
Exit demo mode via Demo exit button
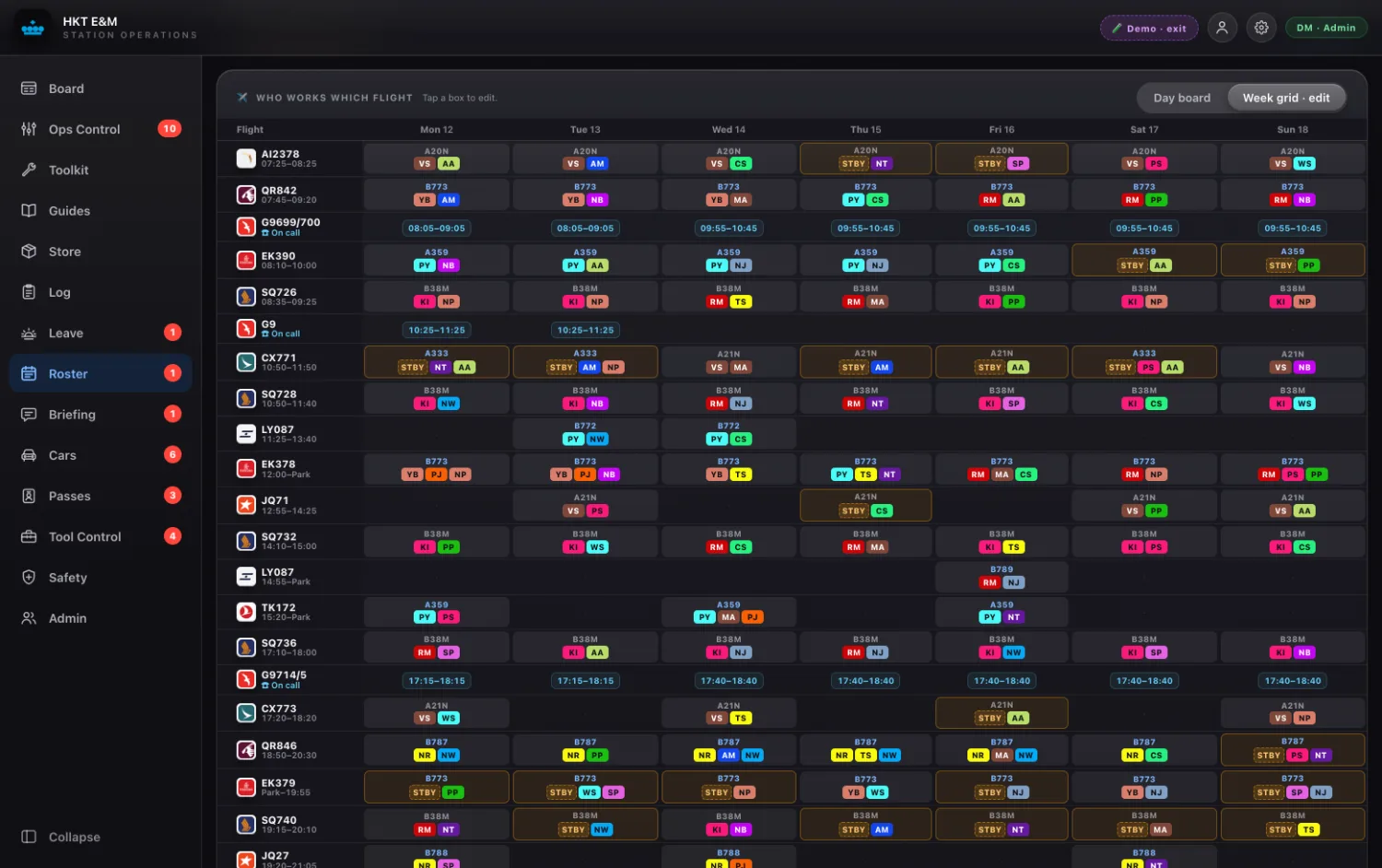(x=1149, y=28)
